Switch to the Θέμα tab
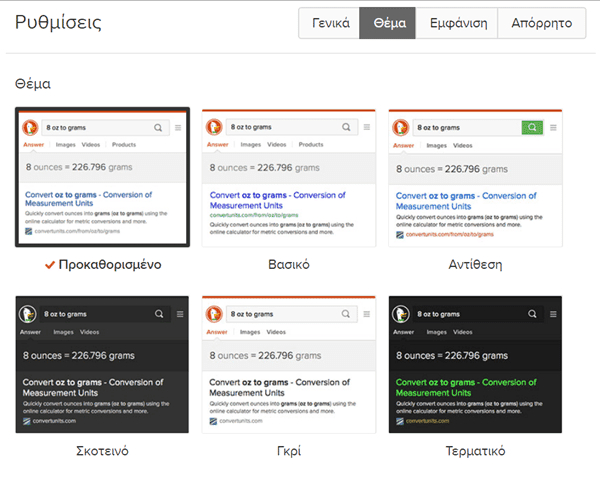This screenshot has height=478, width=600. [388, 23]
